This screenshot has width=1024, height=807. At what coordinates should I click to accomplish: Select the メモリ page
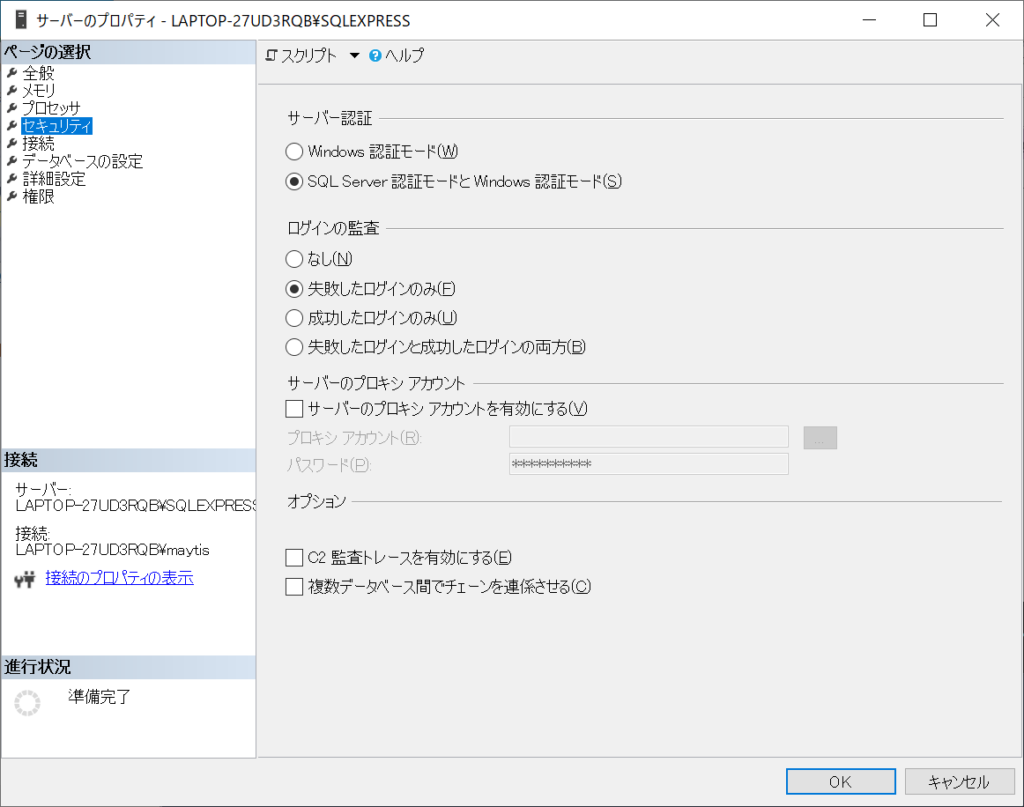[x=38, y=90]
